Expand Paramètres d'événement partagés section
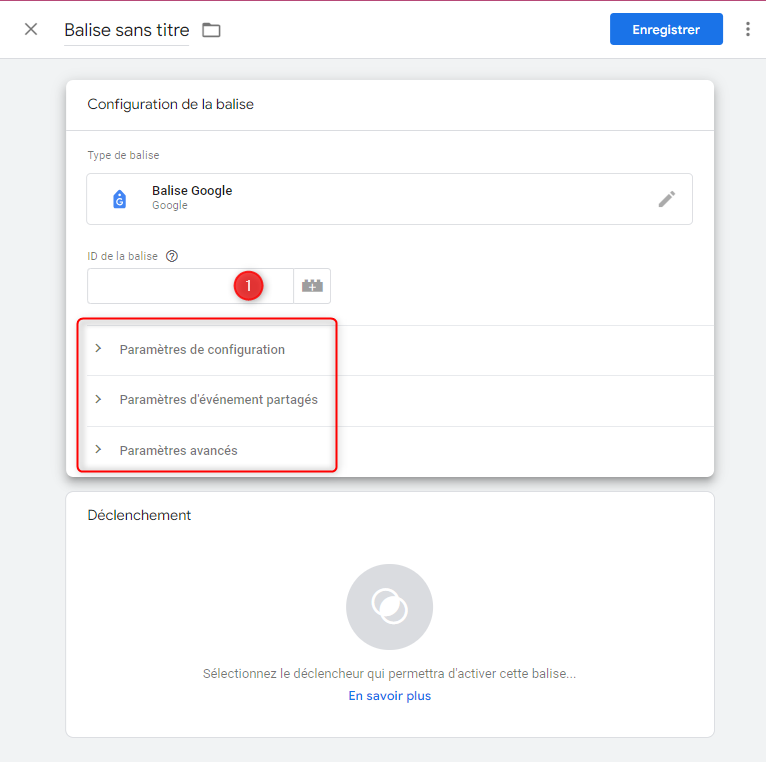This screenshot has width=766, height=762. point(400,400)
